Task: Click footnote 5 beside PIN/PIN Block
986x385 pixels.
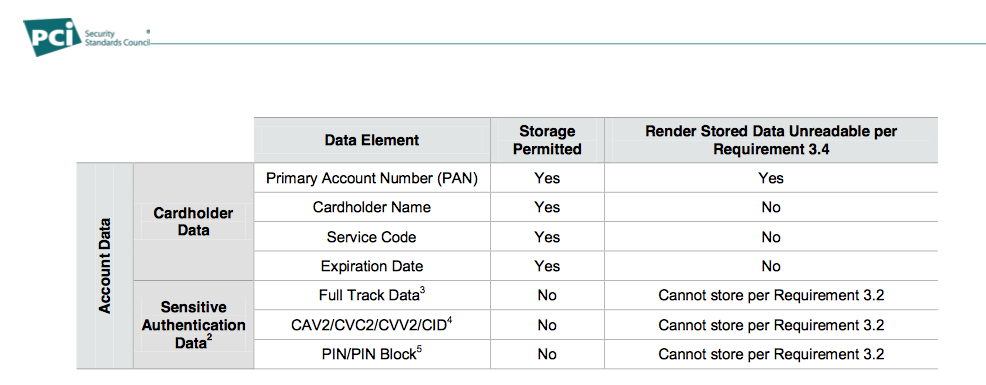Action: 419,350
